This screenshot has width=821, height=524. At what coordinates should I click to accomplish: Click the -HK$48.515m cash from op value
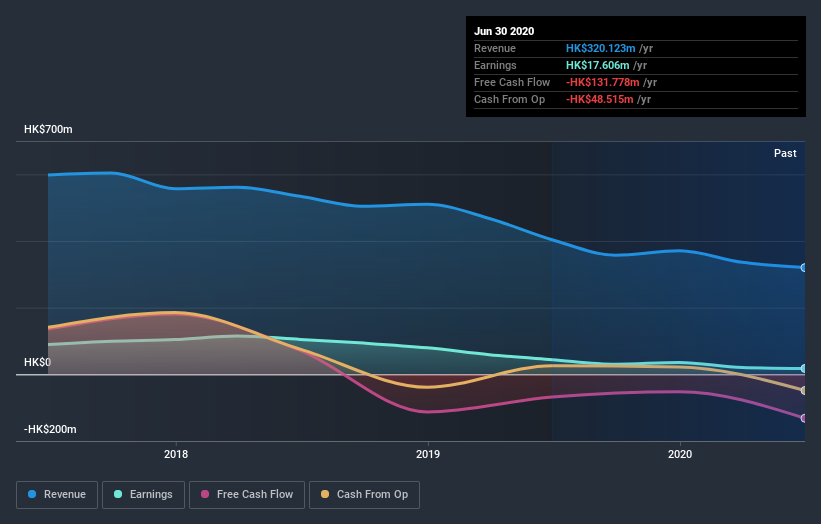point(600,99)
